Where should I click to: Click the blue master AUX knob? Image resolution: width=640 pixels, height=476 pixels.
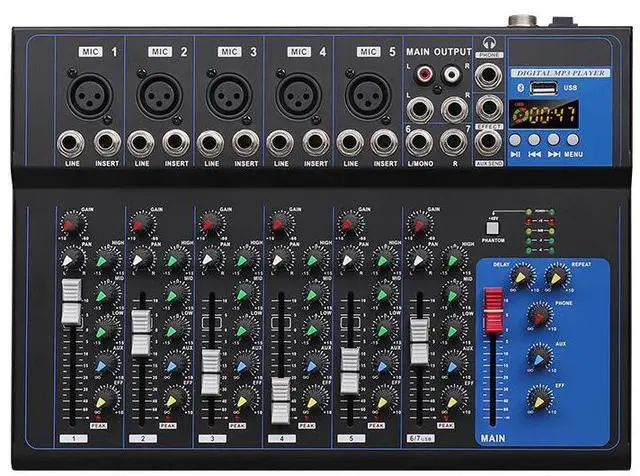[x=540, y=357]
